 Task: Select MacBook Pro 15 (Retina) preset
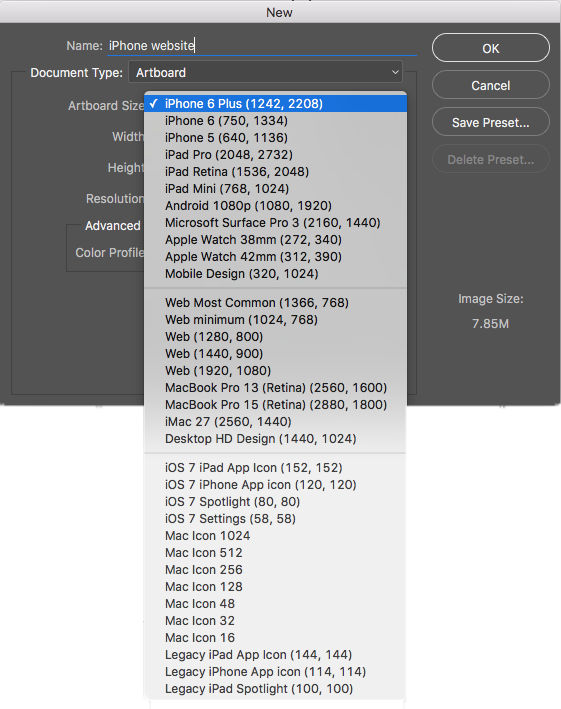[275, 405]
